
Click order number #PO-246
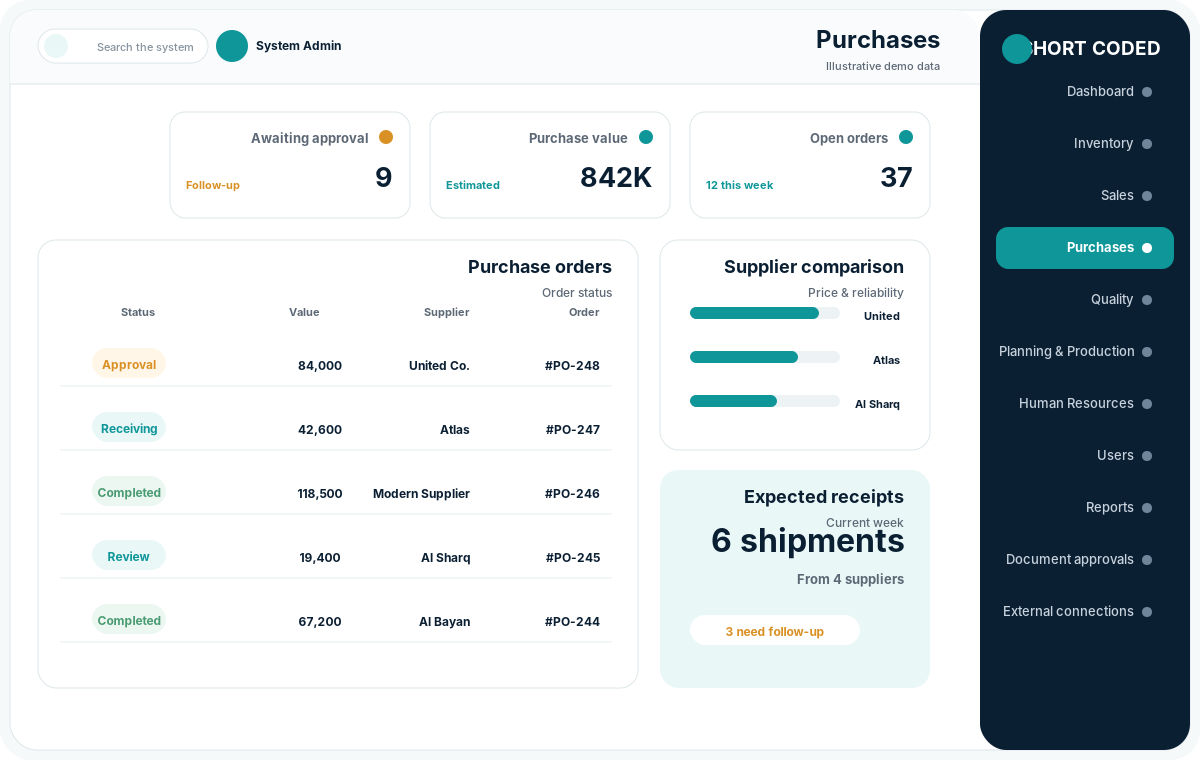pyautogui.click(x=572, y=494)
